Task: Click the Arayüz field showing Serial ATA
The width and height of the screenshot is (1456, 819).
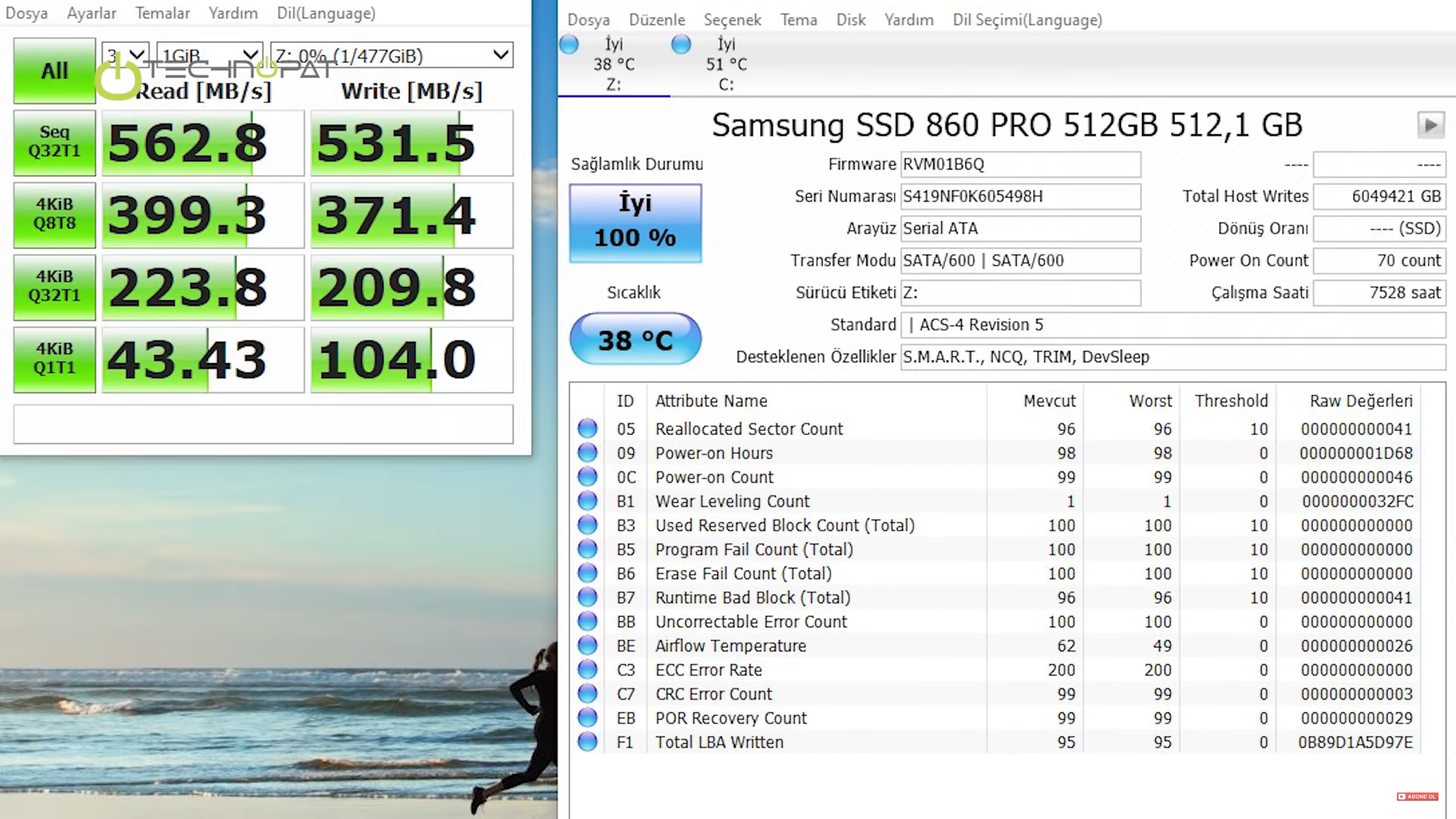Action: pos(1021,228)
